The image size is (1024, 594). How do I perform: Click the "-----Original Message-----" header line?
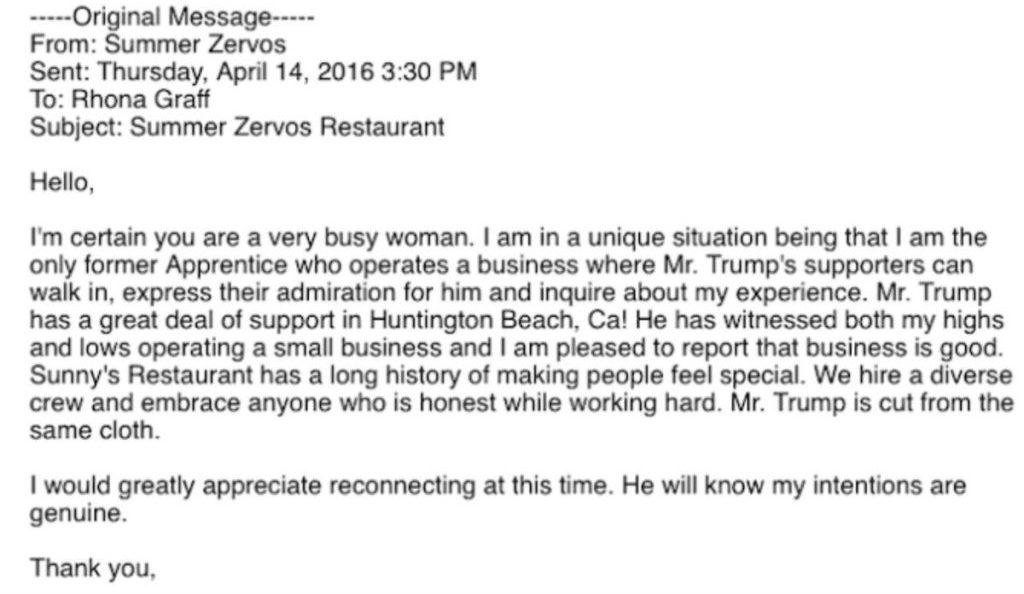(x=172, y=17)
